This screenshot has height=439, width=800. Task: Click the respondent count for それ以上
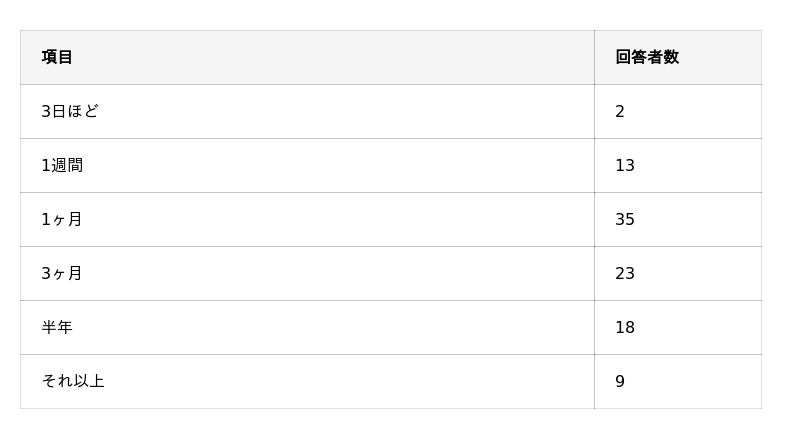click(620, 381)
